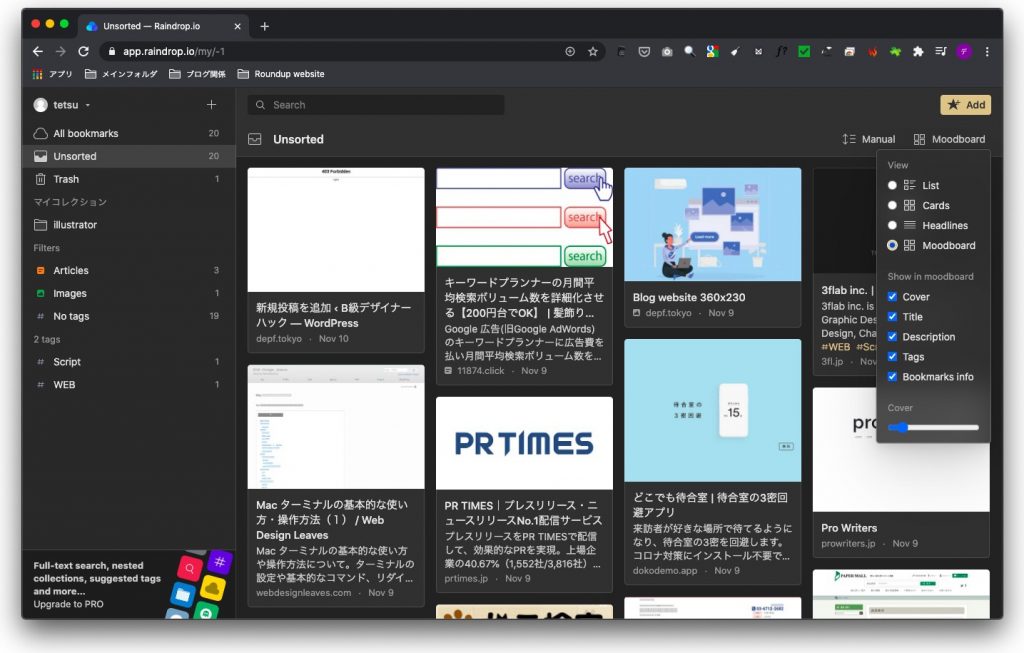Click the camera screenshot extension icon
The width and height of the screenshot is (1024, 653).
pyautogui.click(x=667, y=52)
